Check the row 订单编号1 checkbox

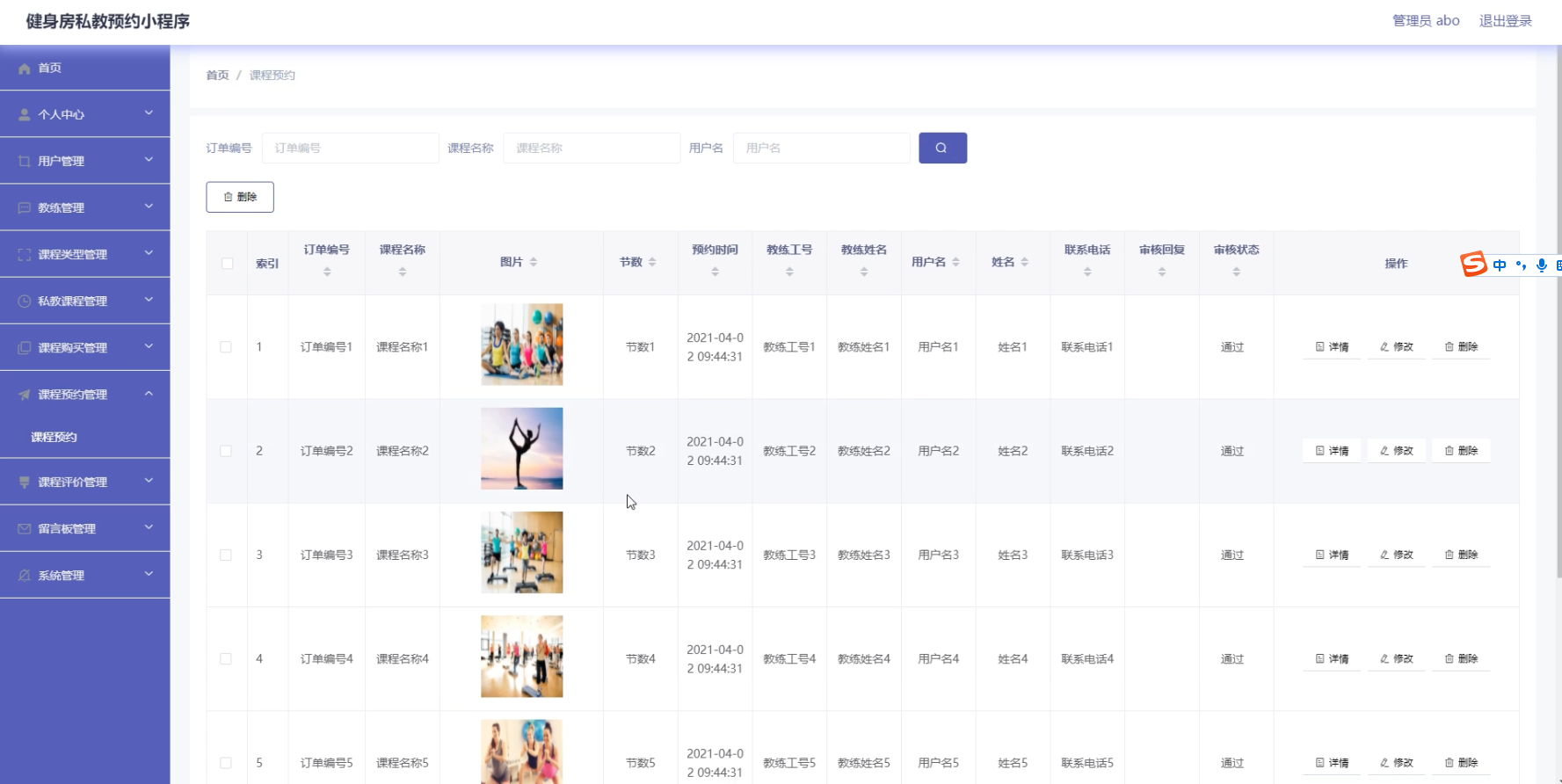pyautogui.click(x=226, y=347)
